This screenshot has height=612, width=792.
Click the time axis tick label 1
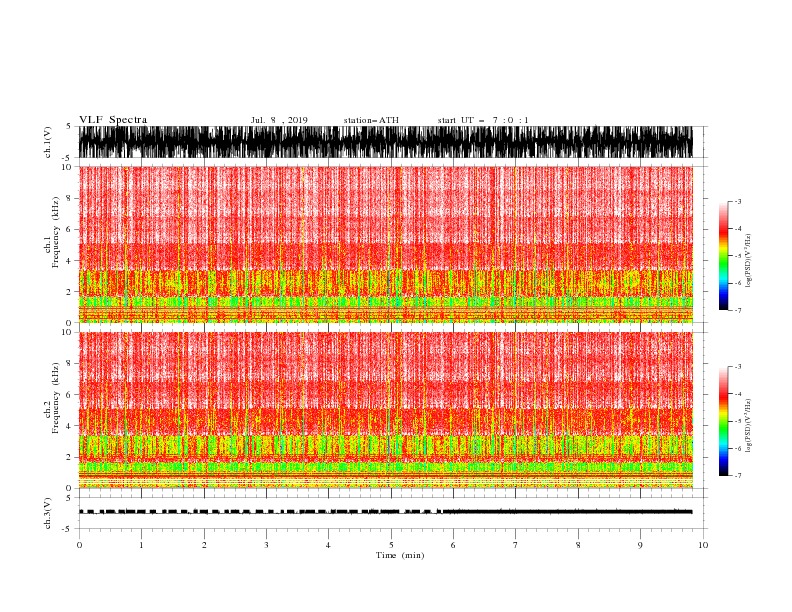(x=141, y=545)
